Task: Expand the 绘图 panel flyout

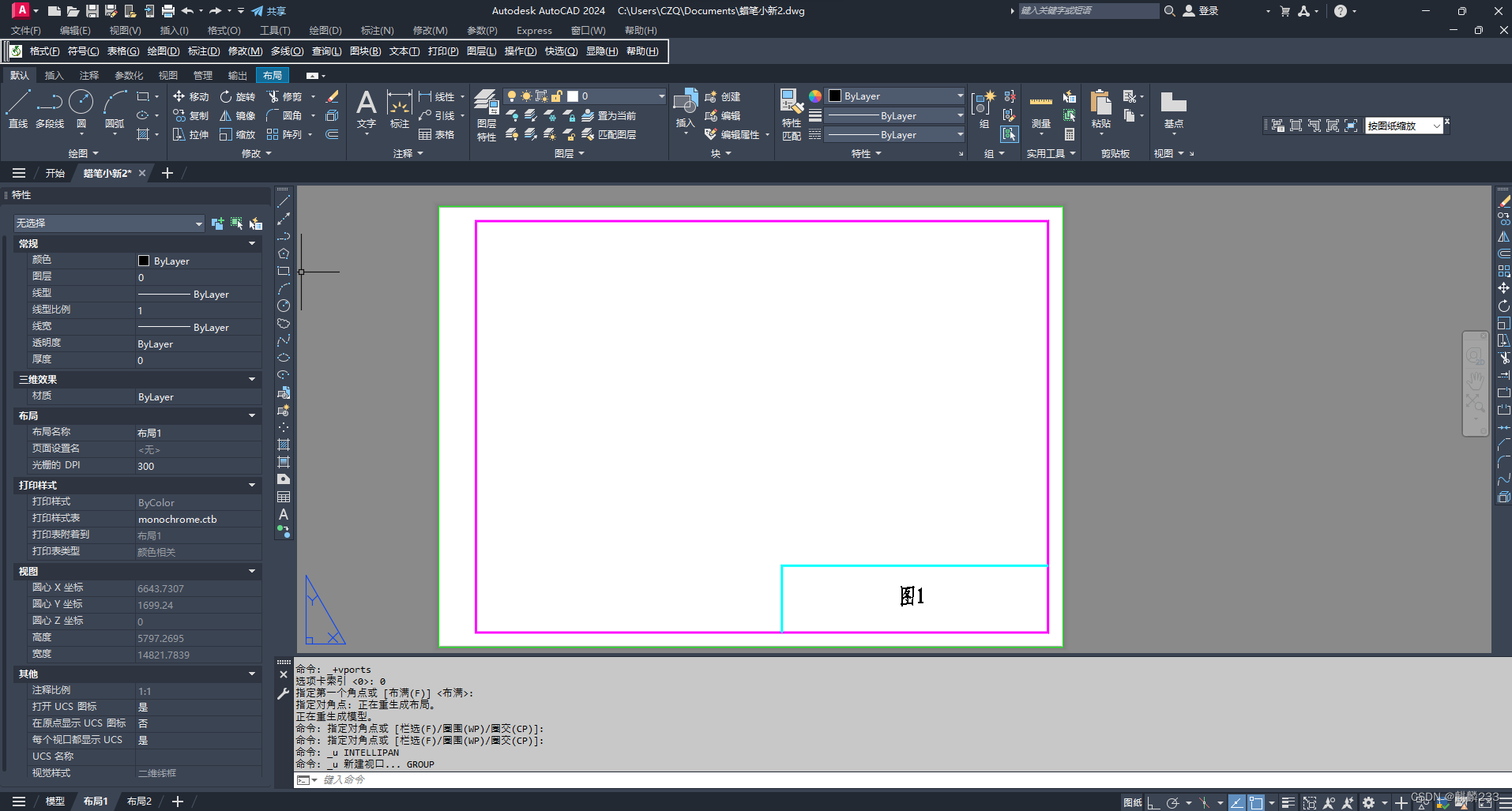Action: coord(83,153)
